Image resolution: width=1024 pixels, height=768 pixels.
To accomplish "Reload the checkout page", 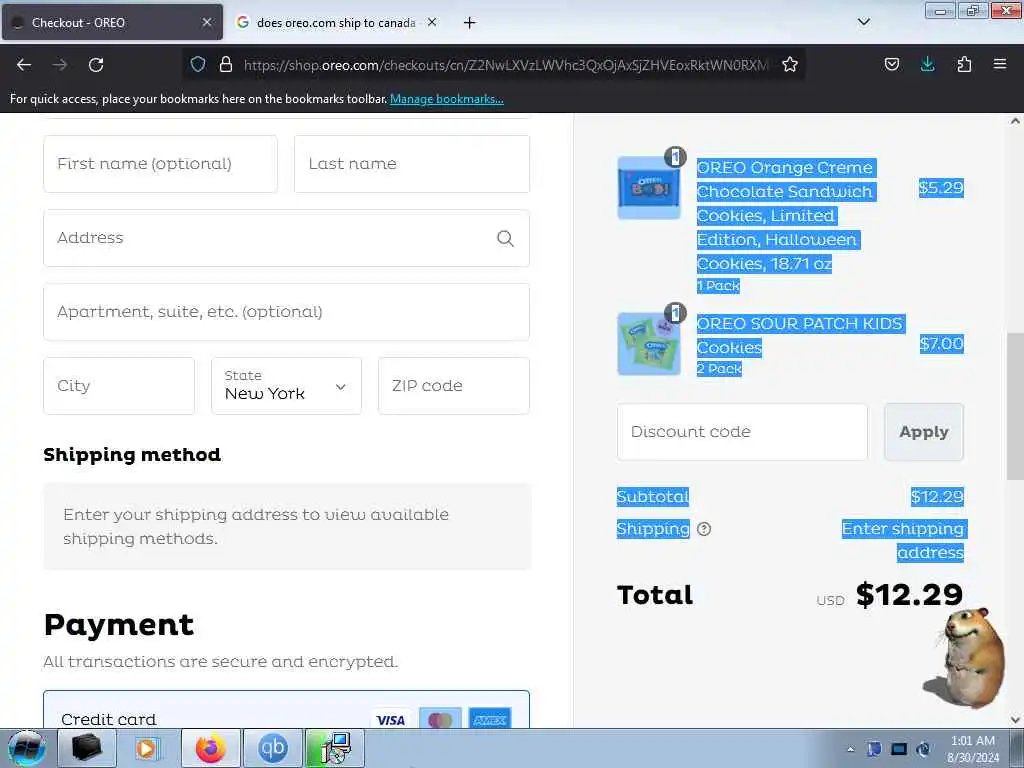I will [x=96, y=65].
